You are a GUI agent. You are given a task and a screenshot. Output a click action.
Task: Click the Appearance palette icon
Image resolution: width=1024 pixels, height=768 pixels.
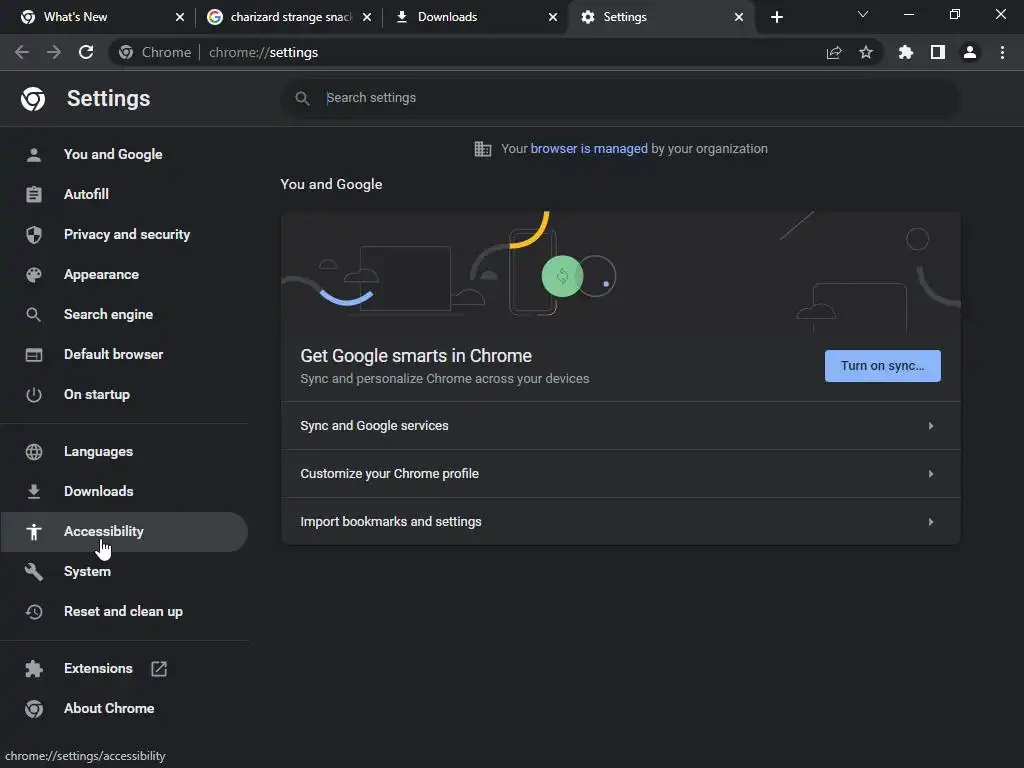[34, 275]
